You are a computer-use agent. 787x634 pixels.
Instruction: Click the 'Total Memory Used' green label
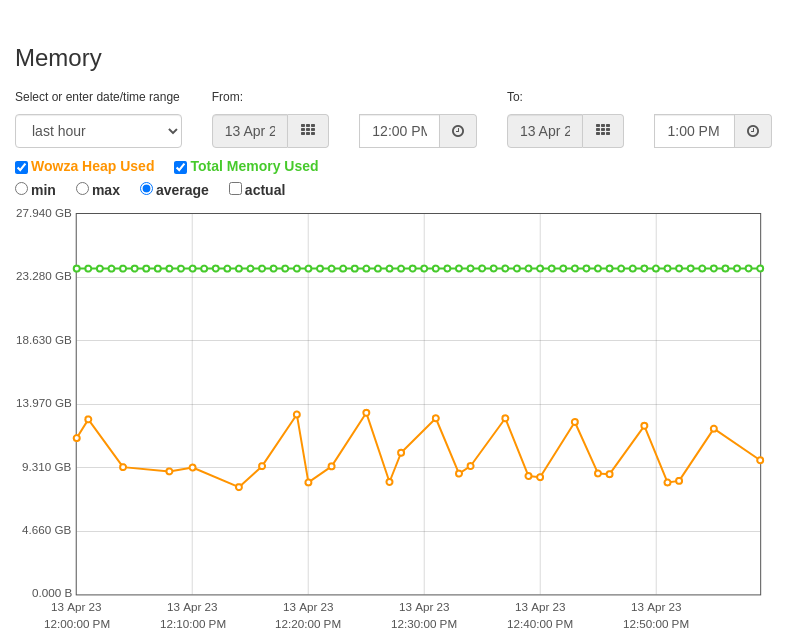(x=254, y=166)
